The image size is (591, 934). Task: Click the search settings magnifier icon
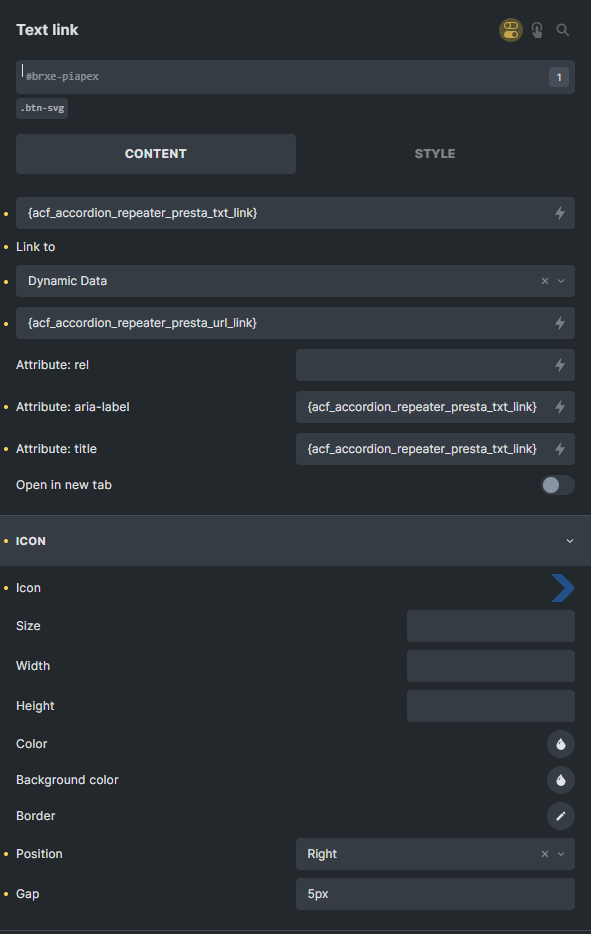562,30
